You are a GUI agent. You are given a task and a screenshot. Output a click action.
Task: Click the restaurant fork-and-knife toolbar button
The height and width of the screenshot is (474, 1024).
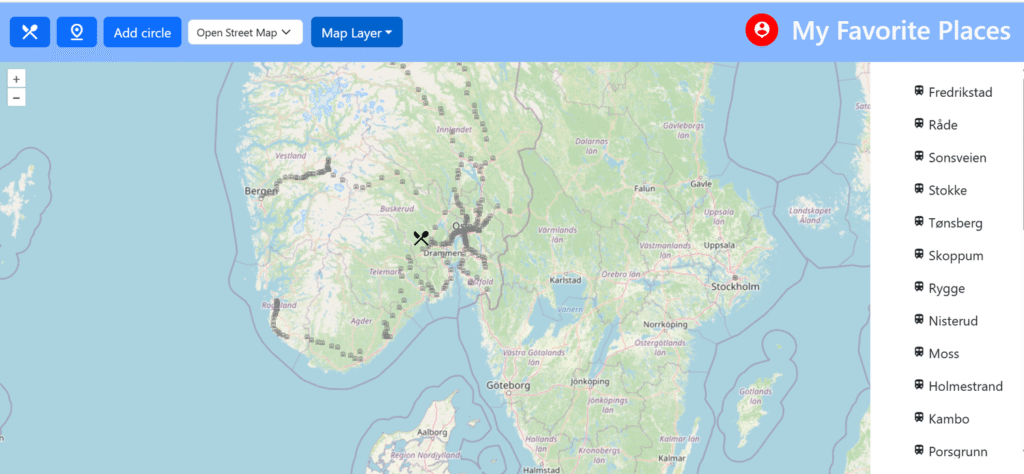point(30,32)
